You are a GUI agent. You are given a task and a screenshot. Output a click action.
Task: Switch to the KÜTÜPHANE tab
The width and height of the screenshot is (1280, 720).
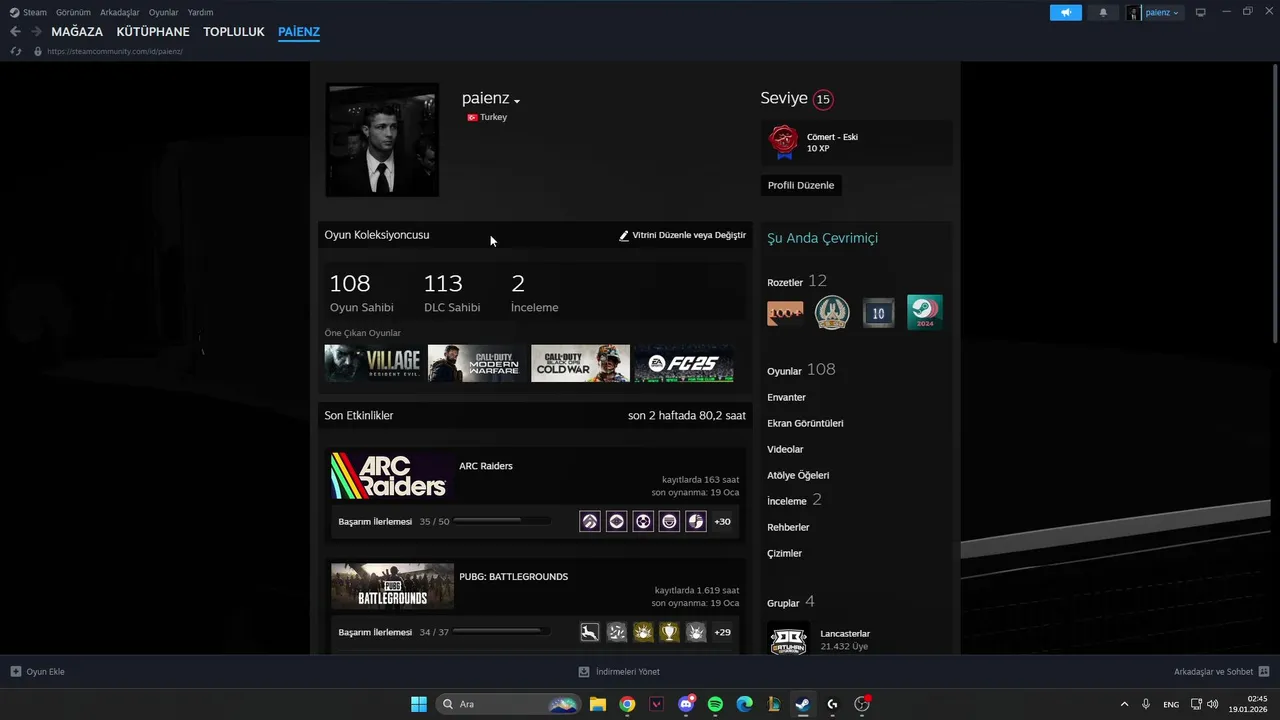click(153, 32)
